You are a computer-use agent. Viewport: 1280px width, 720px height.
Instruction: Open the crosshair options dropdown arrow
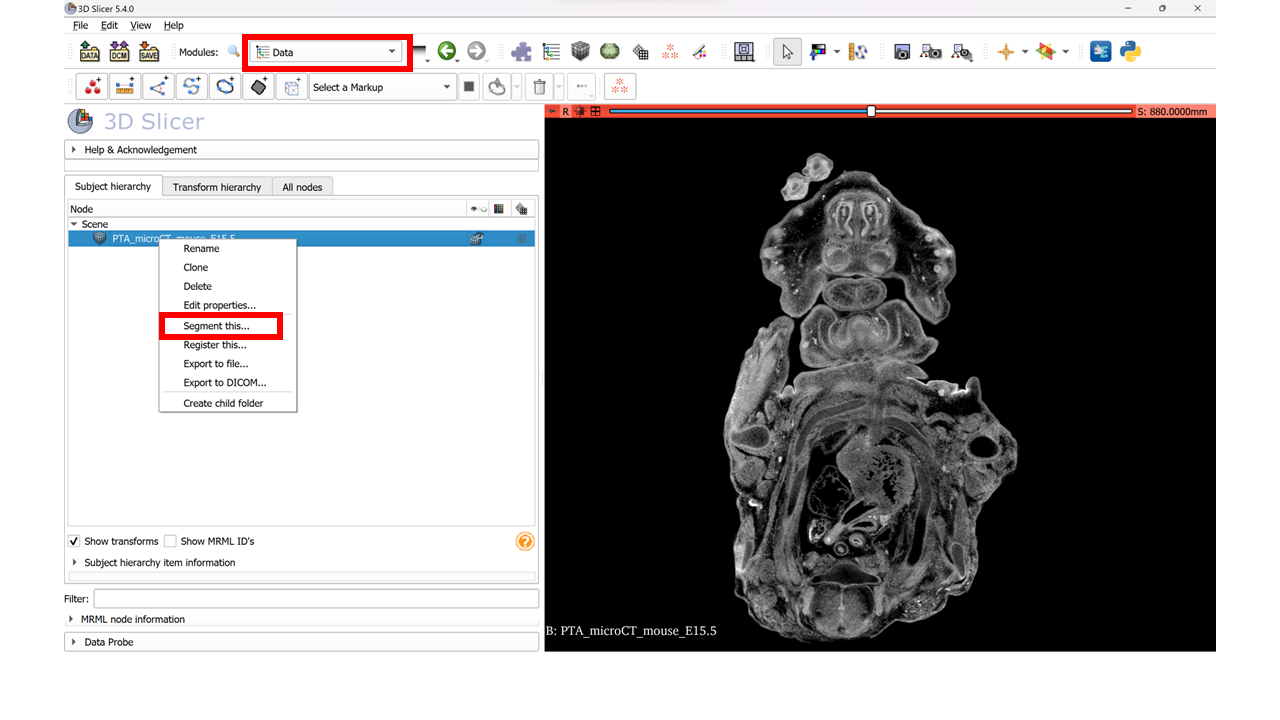click(x=1025, y=52)
